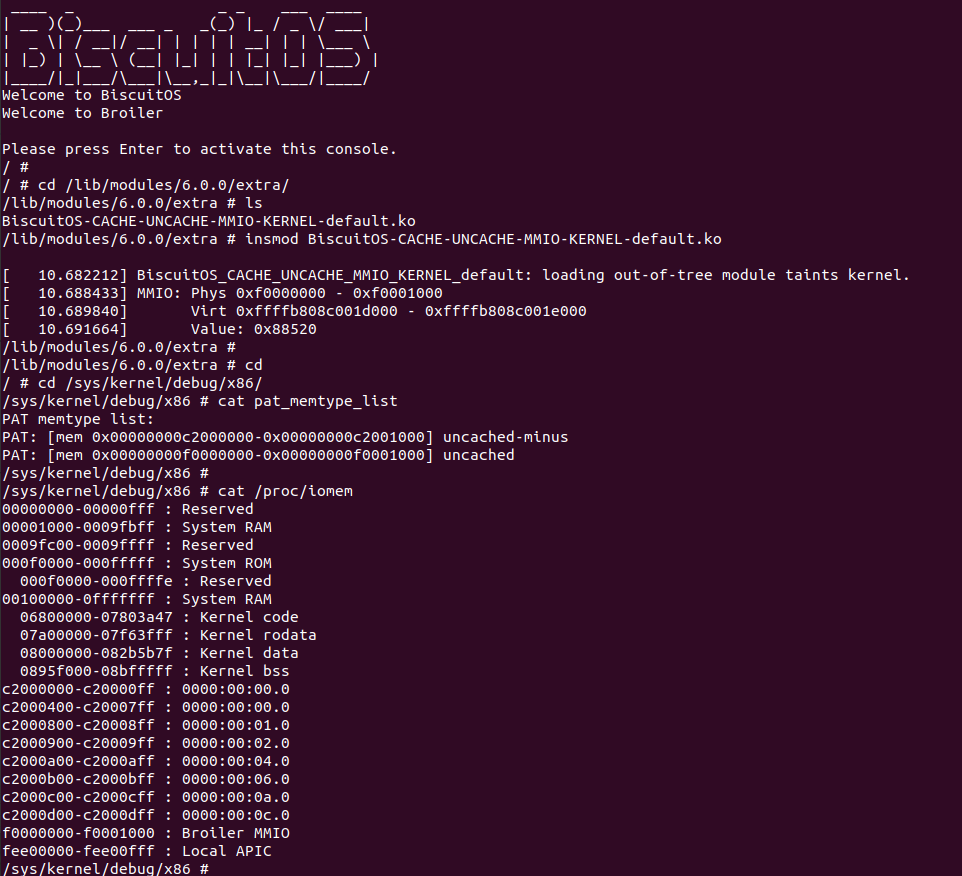Viewport: 962px width, 876px height.
Task: Click the "Welcome to Broiler" line
Action: click(x=82, y=113)
